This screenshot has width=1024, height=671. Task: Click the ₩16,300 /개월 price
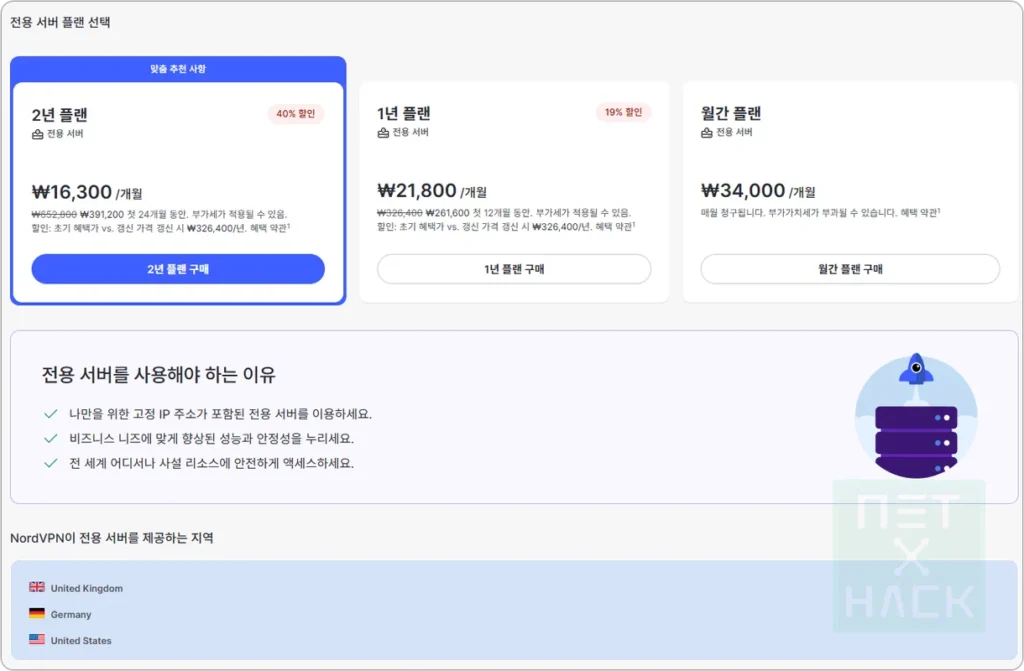point(87,192)
